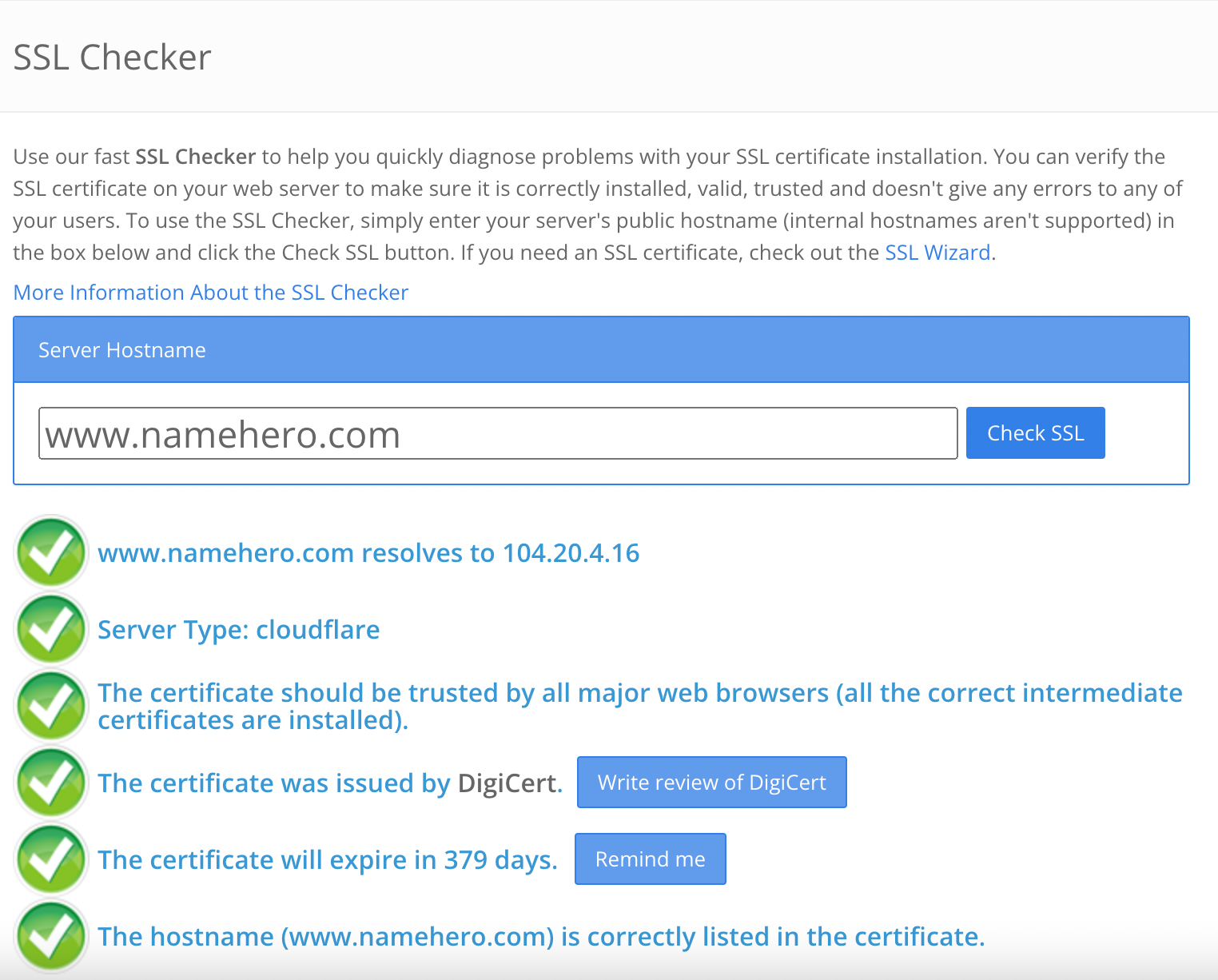Viewport: 1218px width, 980px height.
Task: Click the green checkmark next to issued by DigiCert
Action: tap(51, 783)
